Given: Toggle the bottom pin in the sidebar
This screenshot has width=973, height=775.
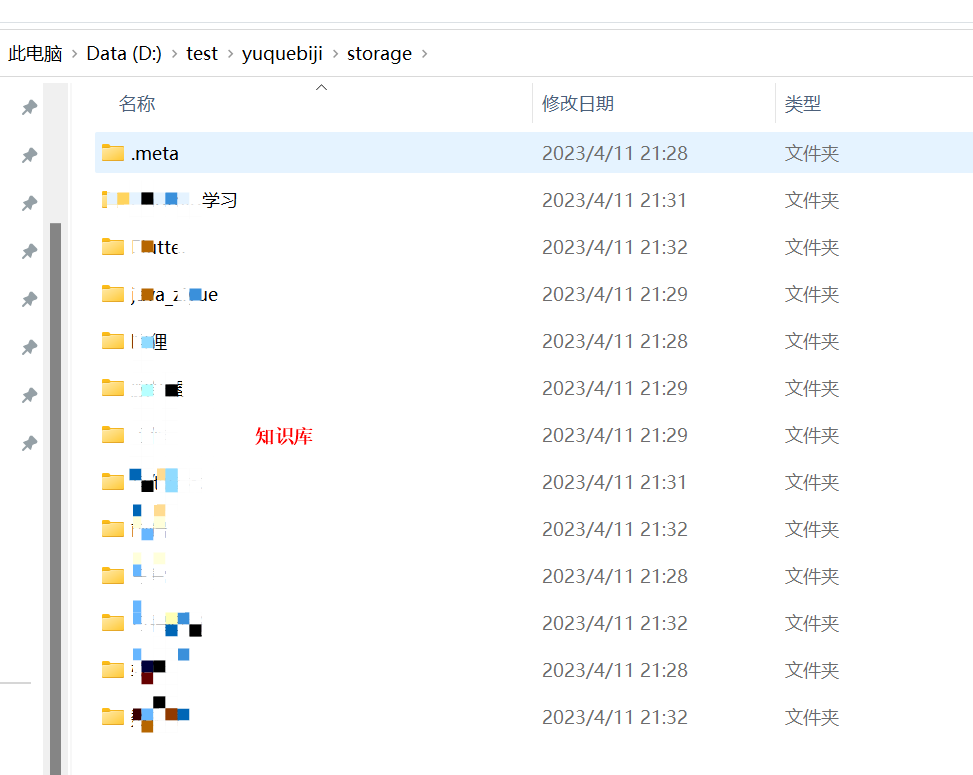Looking at the screenshot, I should (x=29, y=443).
